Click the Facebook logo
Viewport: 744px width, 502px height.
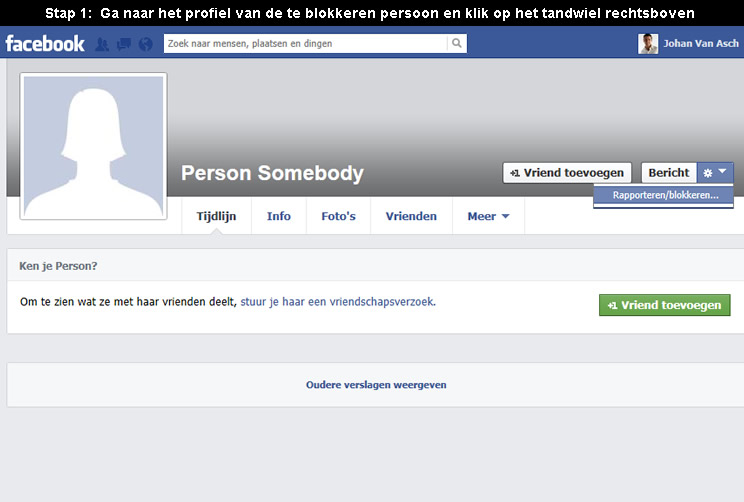(45, 44)
